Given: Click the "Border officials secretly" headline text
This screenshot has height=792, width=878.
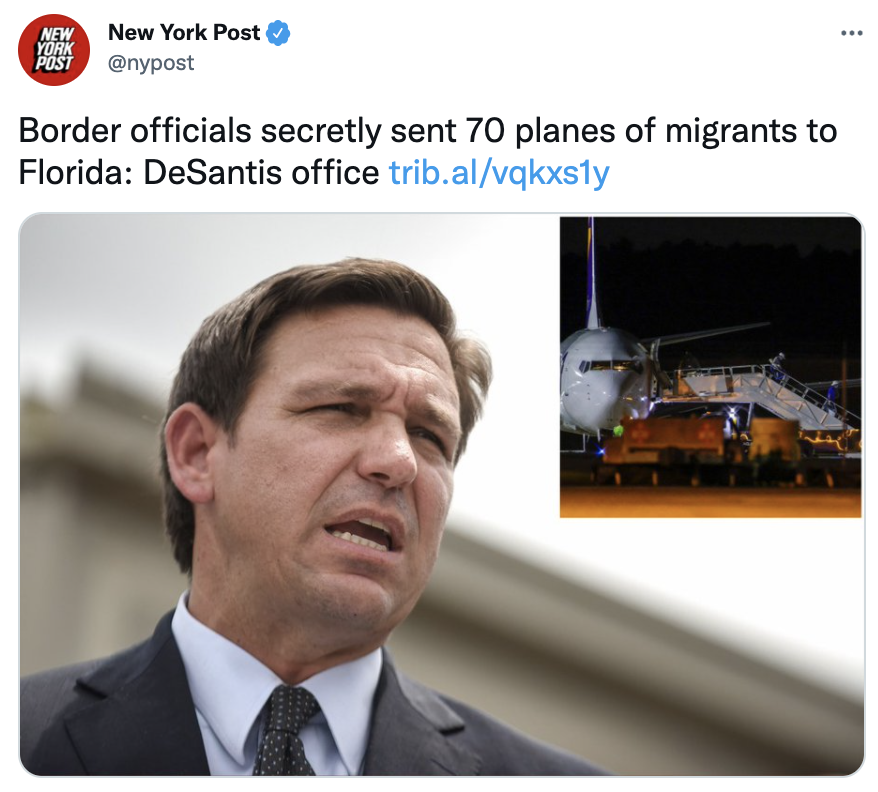Looking at the screenshot, I should click(200, 132).
